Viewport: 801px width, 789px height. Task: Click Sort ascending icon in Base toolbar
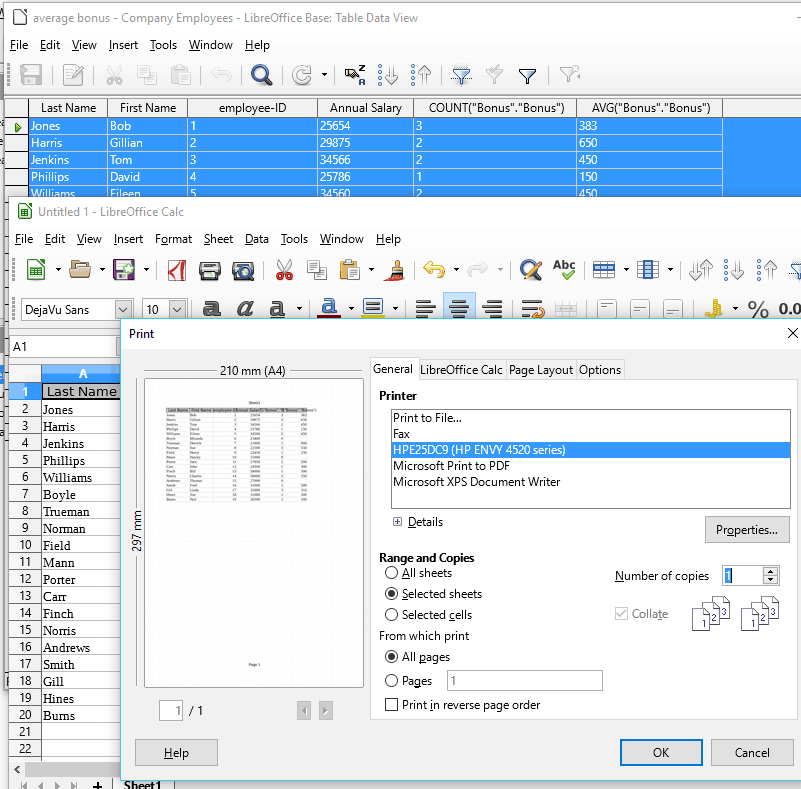pos(388,75)
